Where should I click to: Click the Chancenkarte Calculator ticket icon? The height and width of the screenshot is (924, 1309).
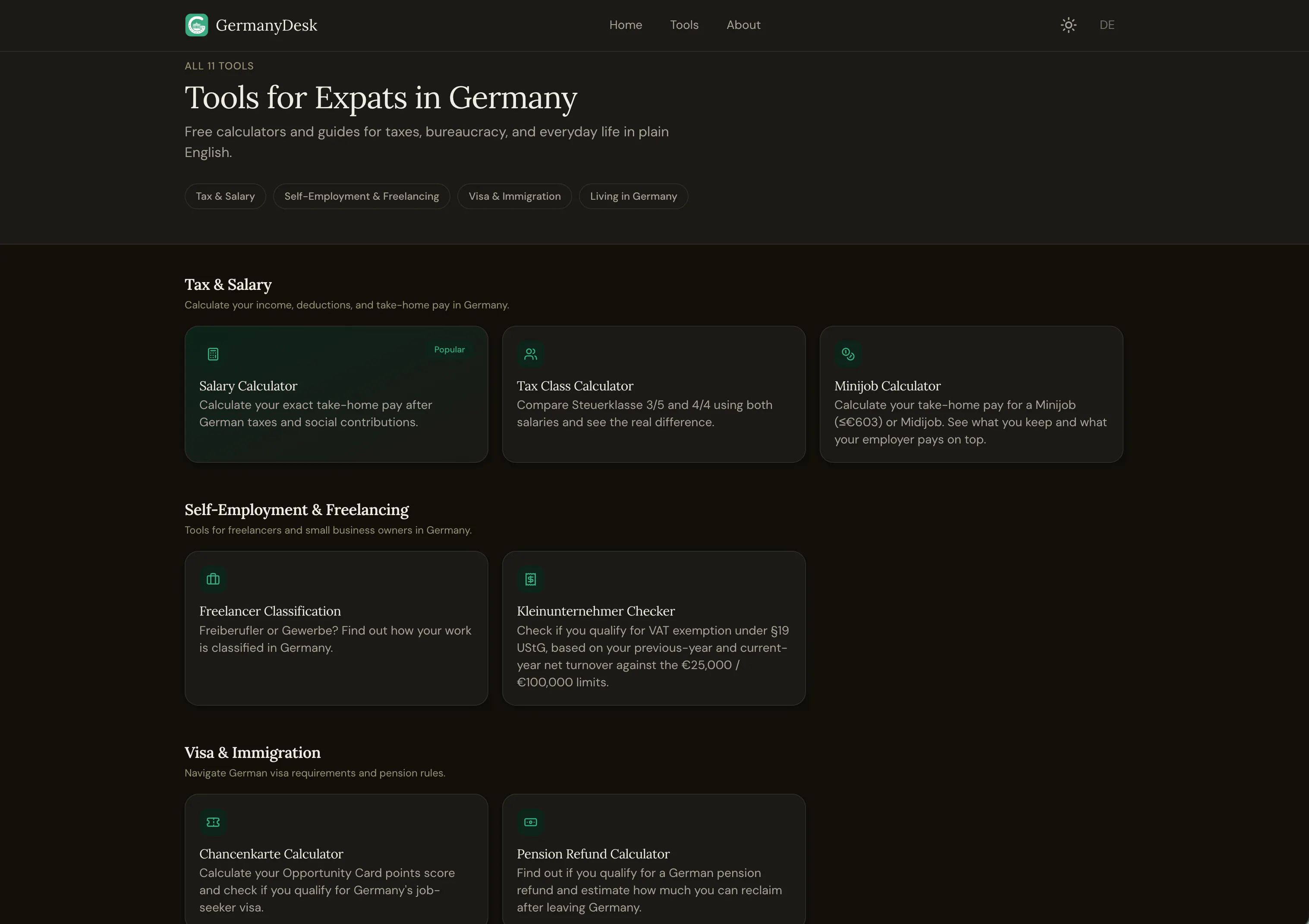pos(213,822)
